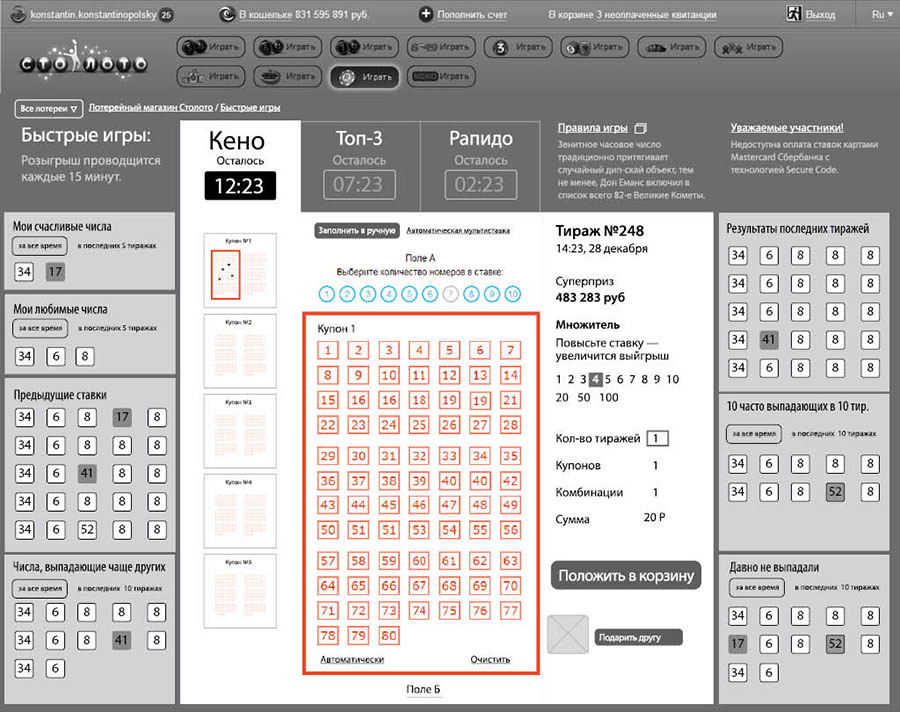Click the gift image placeholder near Подарить другу
The image size is (900, 712).
pyautogui.click(x=569, y=636)
